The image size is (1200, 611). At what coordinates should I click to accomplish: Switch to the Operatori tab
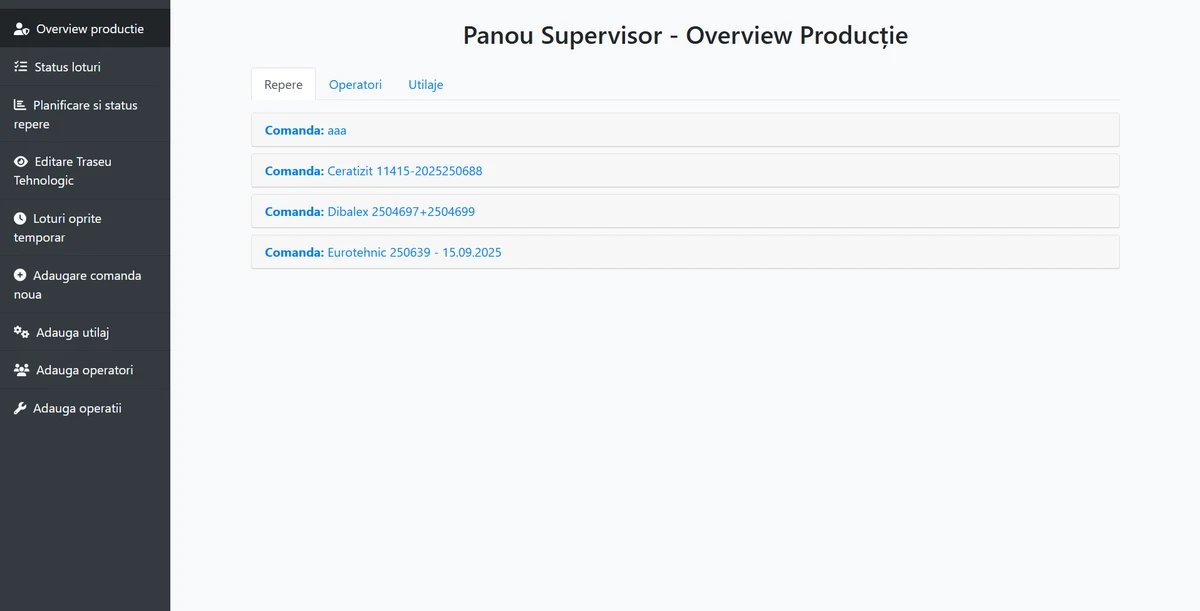pos(355,85)
